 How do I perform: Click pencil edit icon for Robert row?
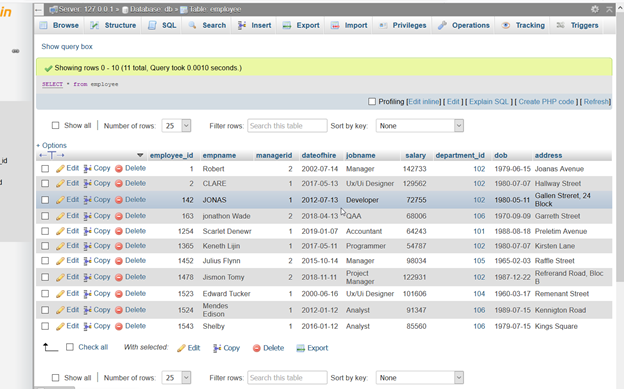(x=60, y=168)
